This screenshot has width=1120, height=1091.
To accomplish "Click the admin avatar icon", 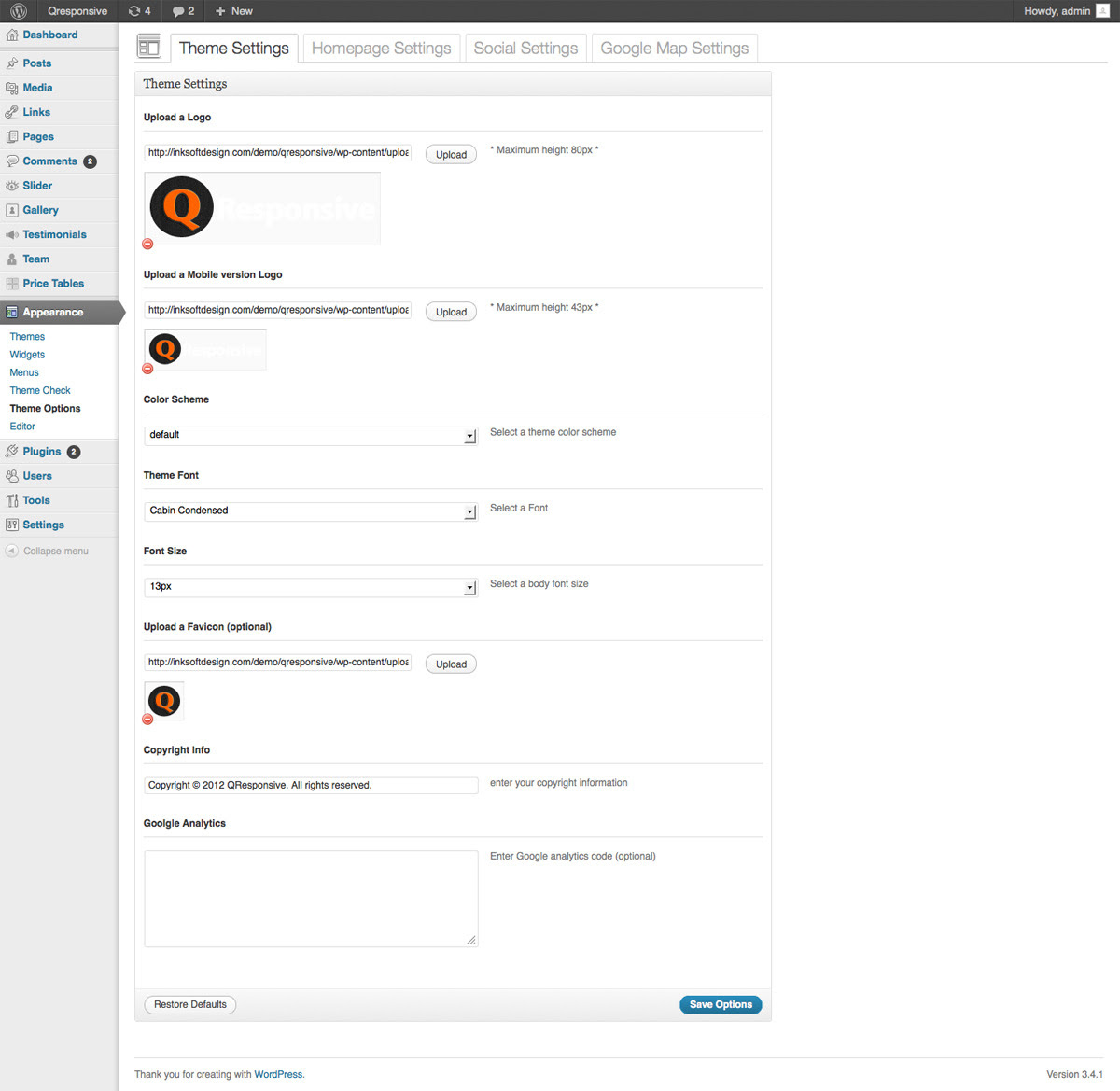I will 1102,11.
